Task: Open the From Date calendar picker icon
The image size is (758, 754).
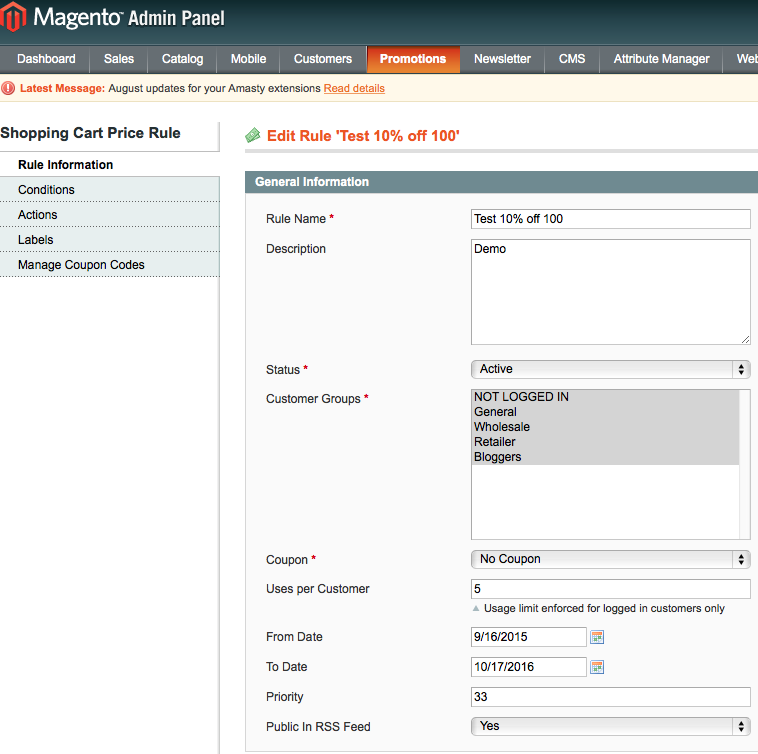Action: click(x=597, y=637)
